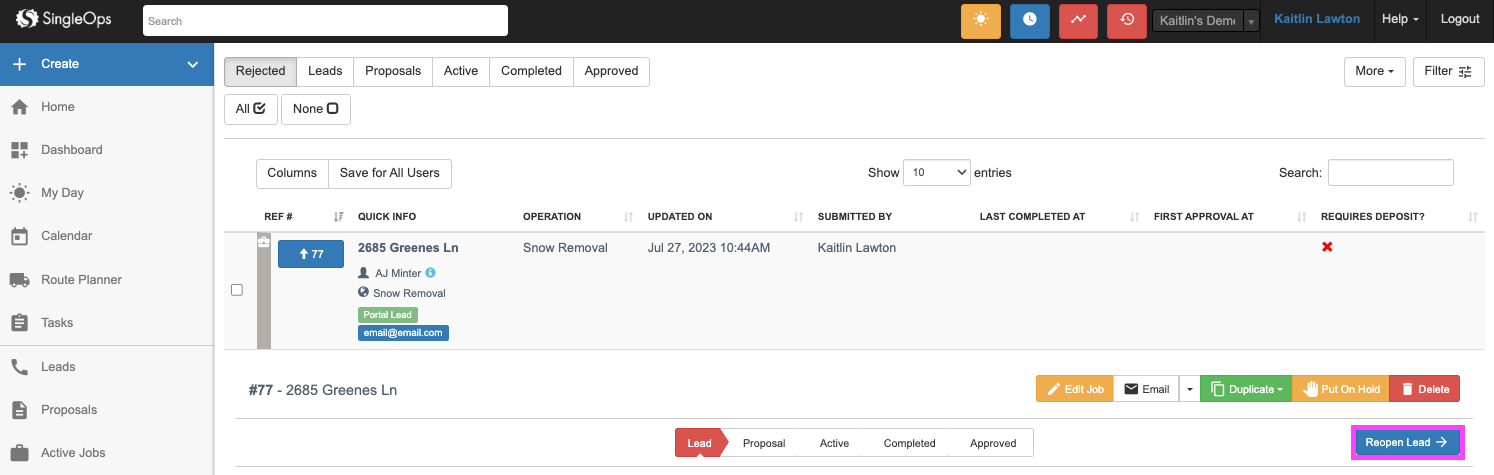1494x475 pixels.
Task: Switch to the Completed tab
Action: [531, 71]
